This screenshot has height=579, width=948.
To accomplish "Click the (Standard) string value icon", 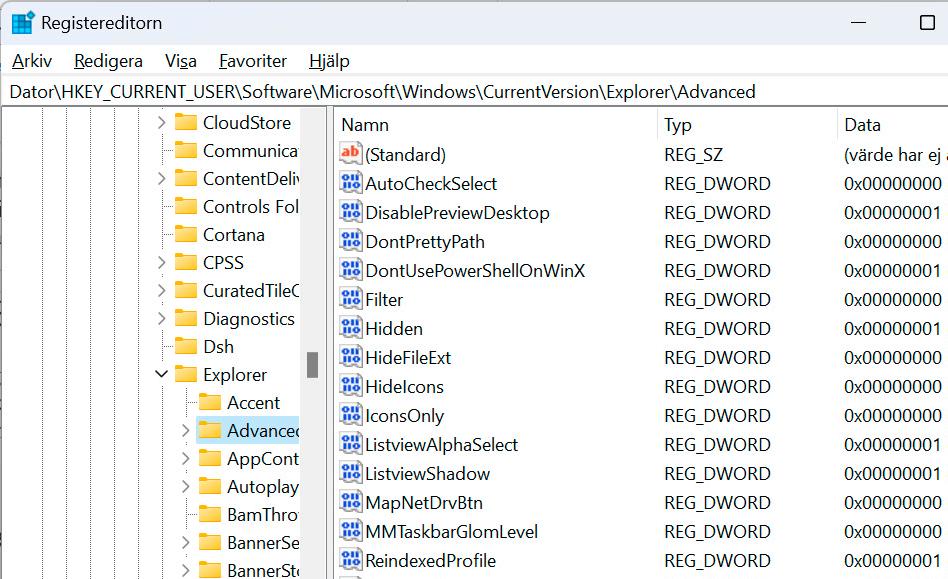I will (x=351, y=154).
